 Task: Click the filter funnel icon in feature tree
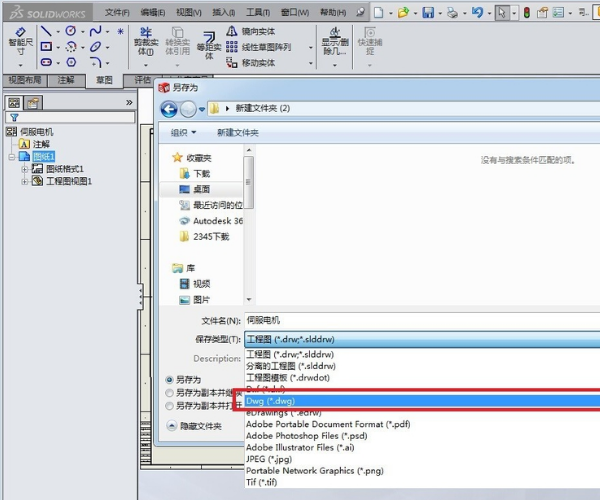point(14,117)
